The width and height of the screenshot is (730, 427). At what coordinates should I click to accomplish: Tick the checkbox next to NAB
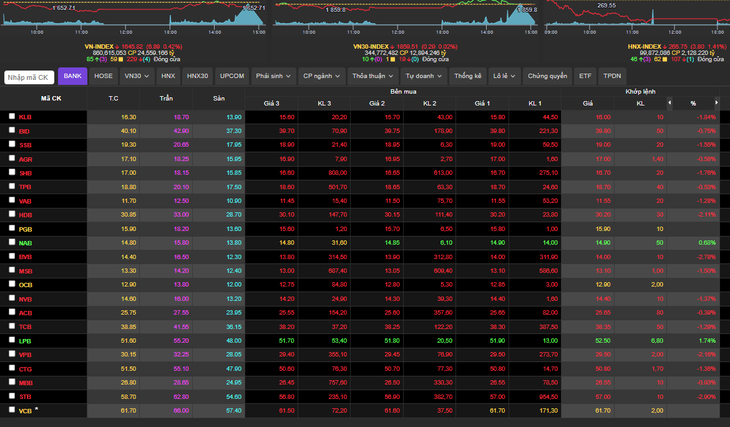12,242
